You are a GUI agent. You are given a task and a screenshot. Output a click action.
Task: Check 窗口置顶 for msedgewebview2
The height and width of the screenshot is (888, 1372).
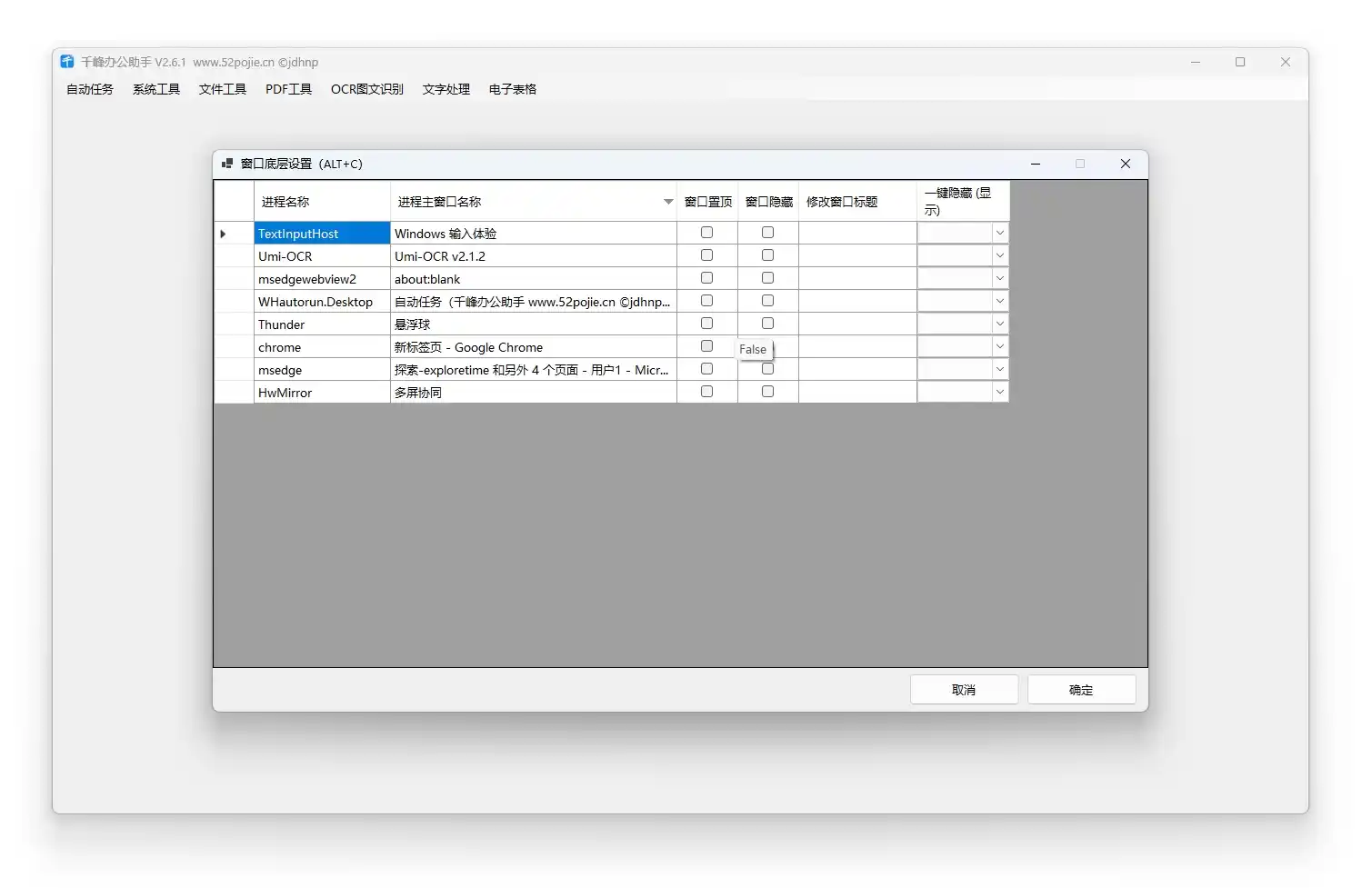(x=706, y=278)
